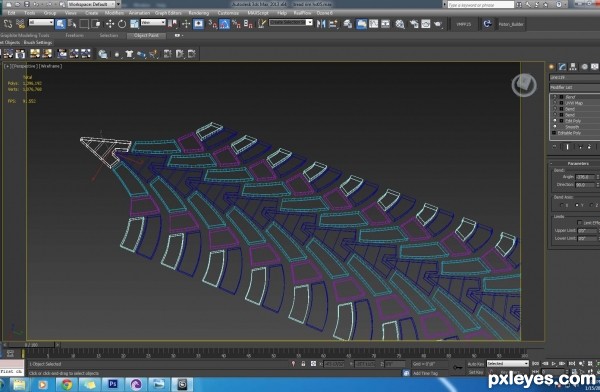Open the Customize menu

(228, 13)
